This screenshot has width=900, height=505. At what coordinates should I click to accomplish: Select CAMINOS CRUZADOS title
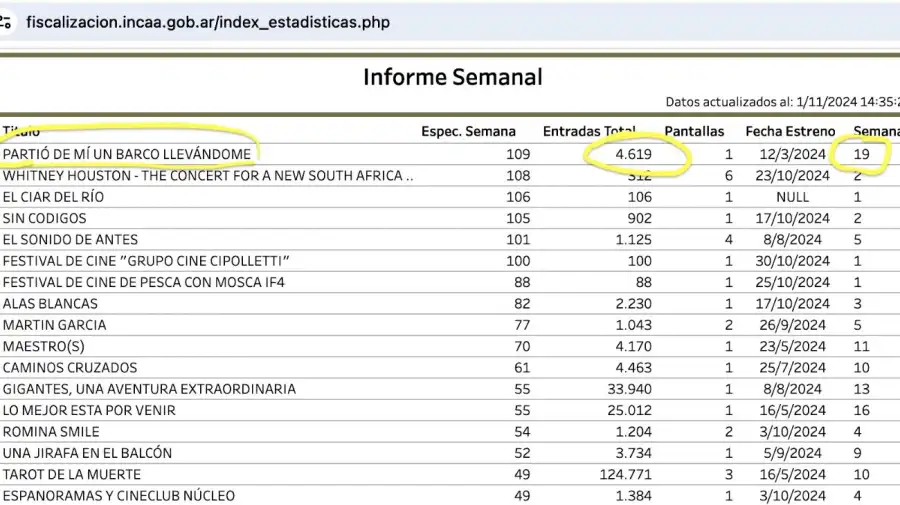coord(70,367)
